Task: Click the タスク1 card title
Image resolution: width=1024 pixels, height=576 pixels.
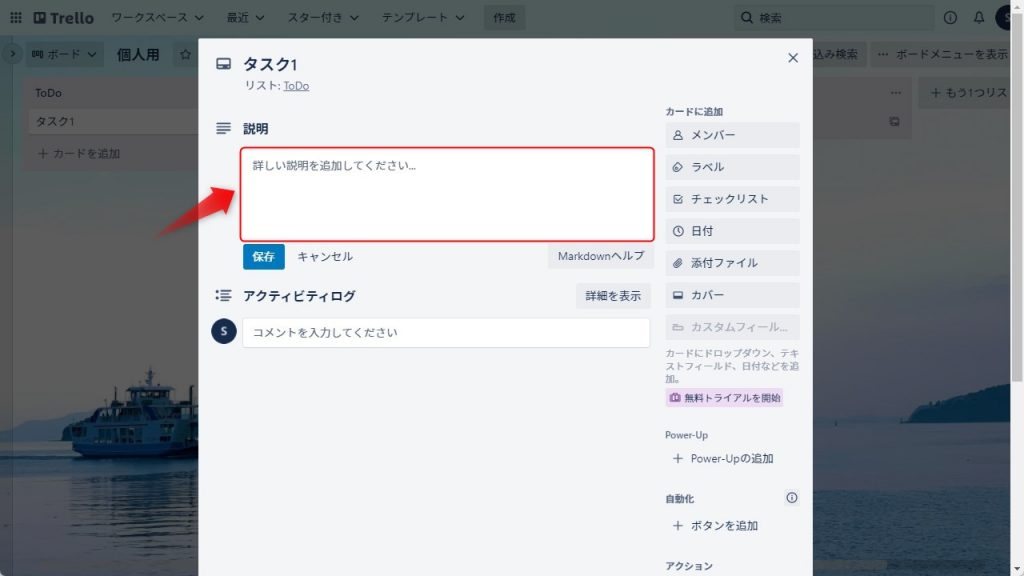Action: pos(270,64)
